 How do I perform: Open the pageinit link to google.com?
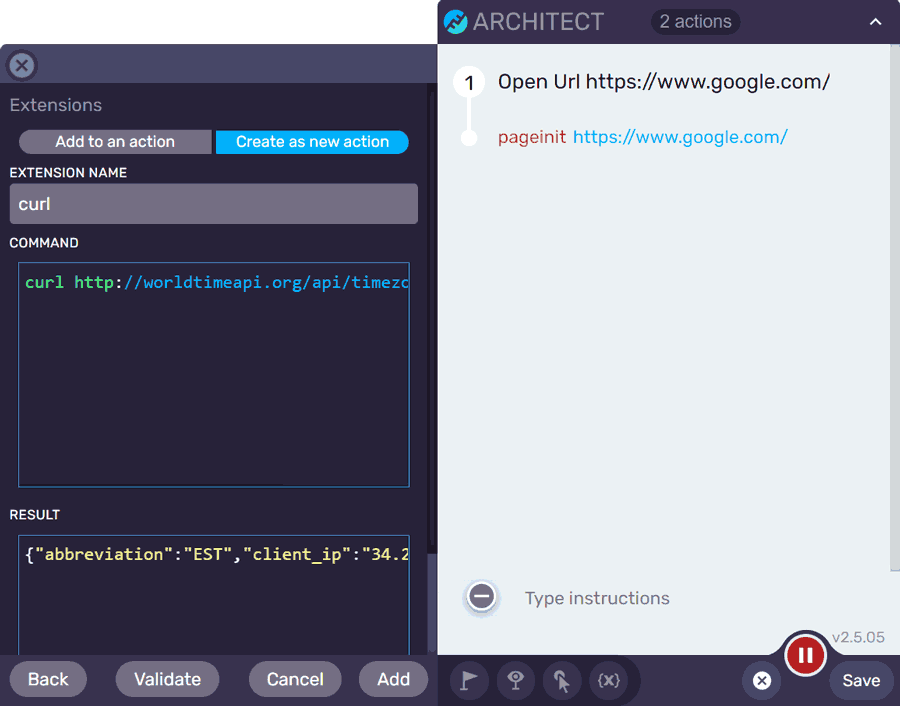680,137
